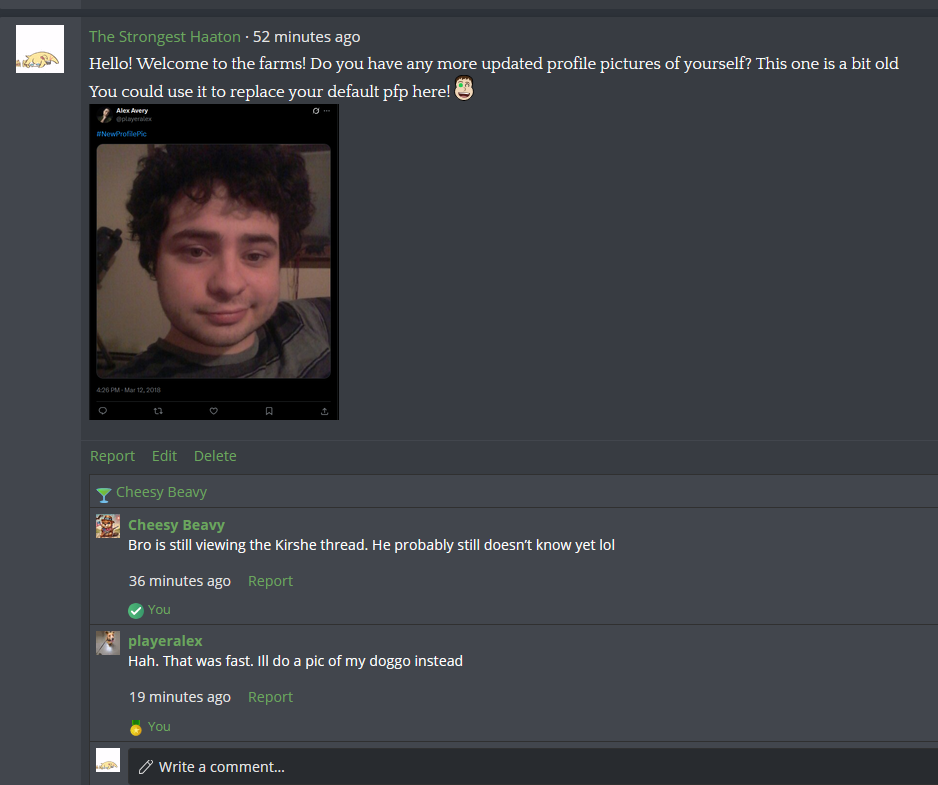Open playeralex's username link
The image size is (938, 785).
[x=165, y=641]
